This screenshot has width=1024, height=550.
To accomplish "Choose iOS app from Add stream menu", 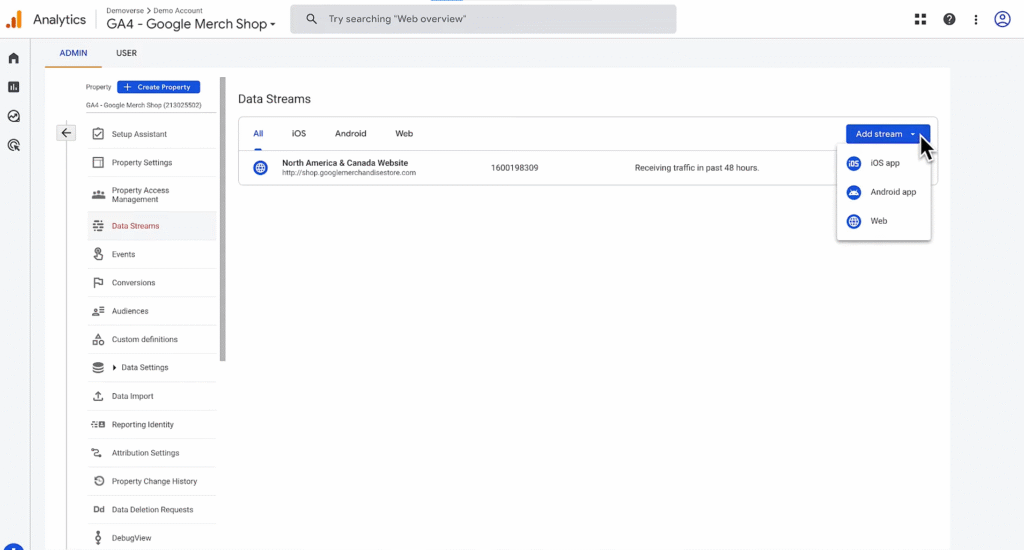I will [x=883, y=163].
